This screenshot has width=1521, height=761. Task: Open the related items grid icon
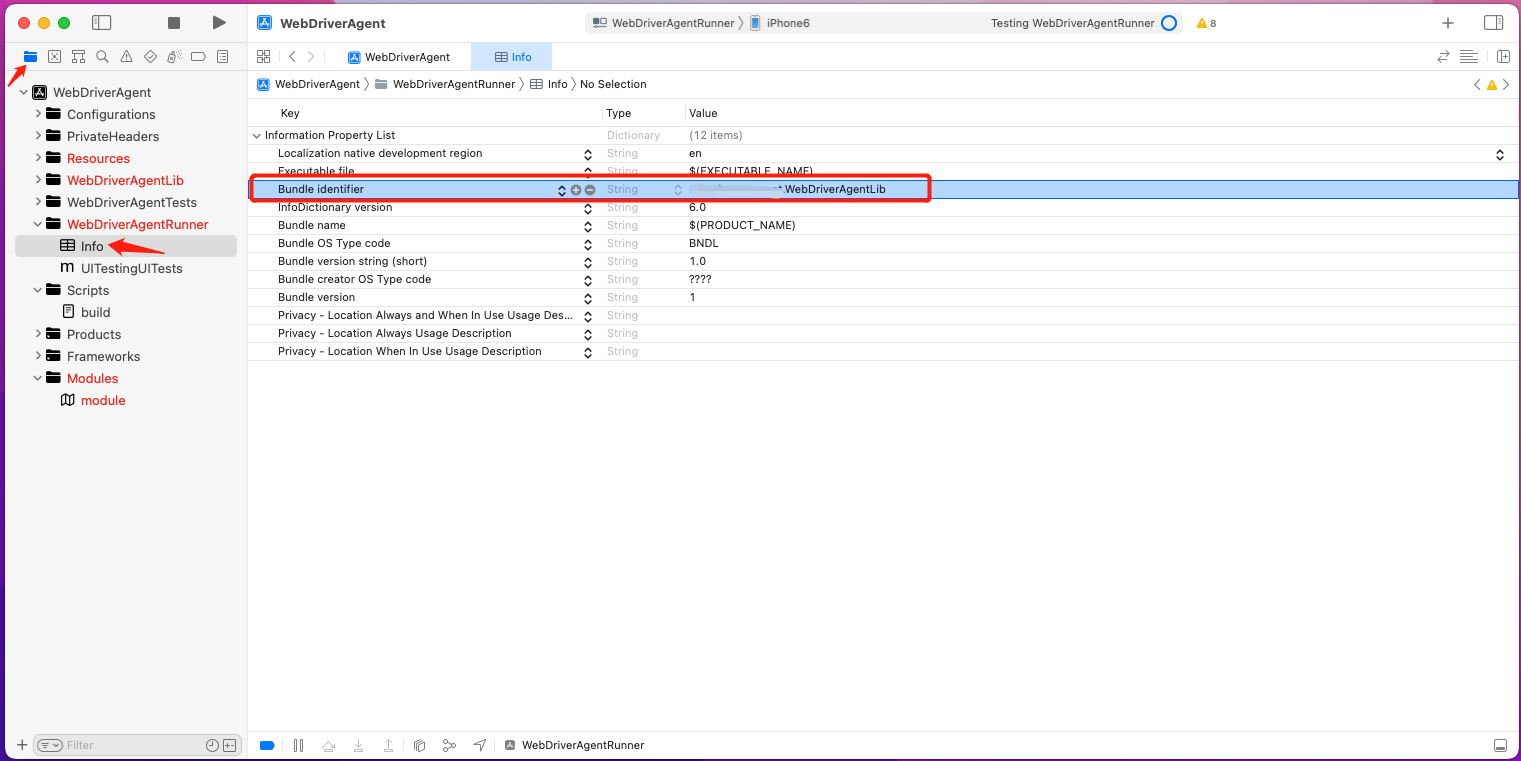pos(263,57)
